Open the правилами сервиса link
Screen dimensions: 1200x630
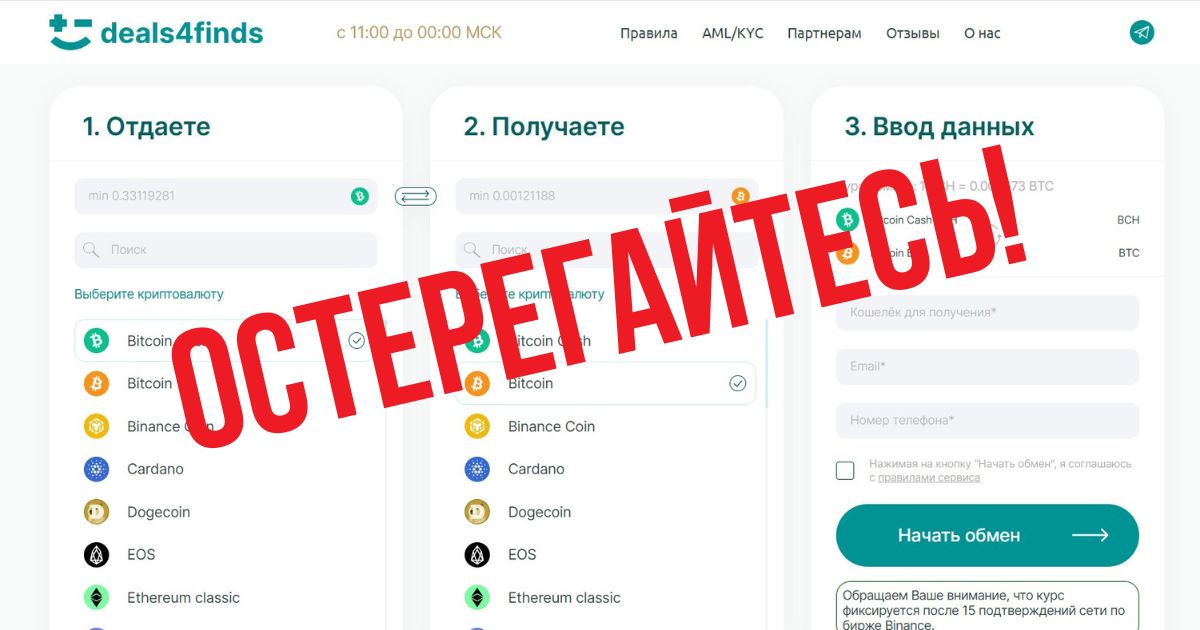[x=929, y=478]
